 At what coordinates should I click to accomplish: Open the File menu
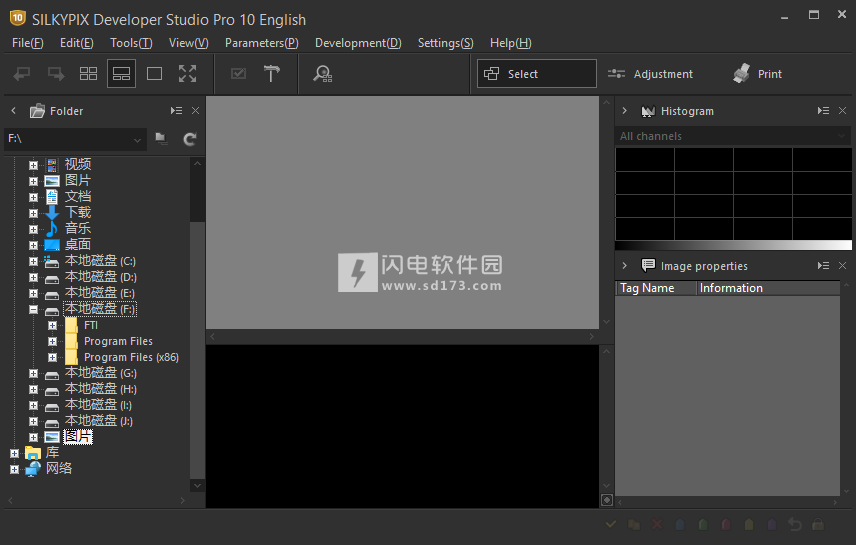28,43
